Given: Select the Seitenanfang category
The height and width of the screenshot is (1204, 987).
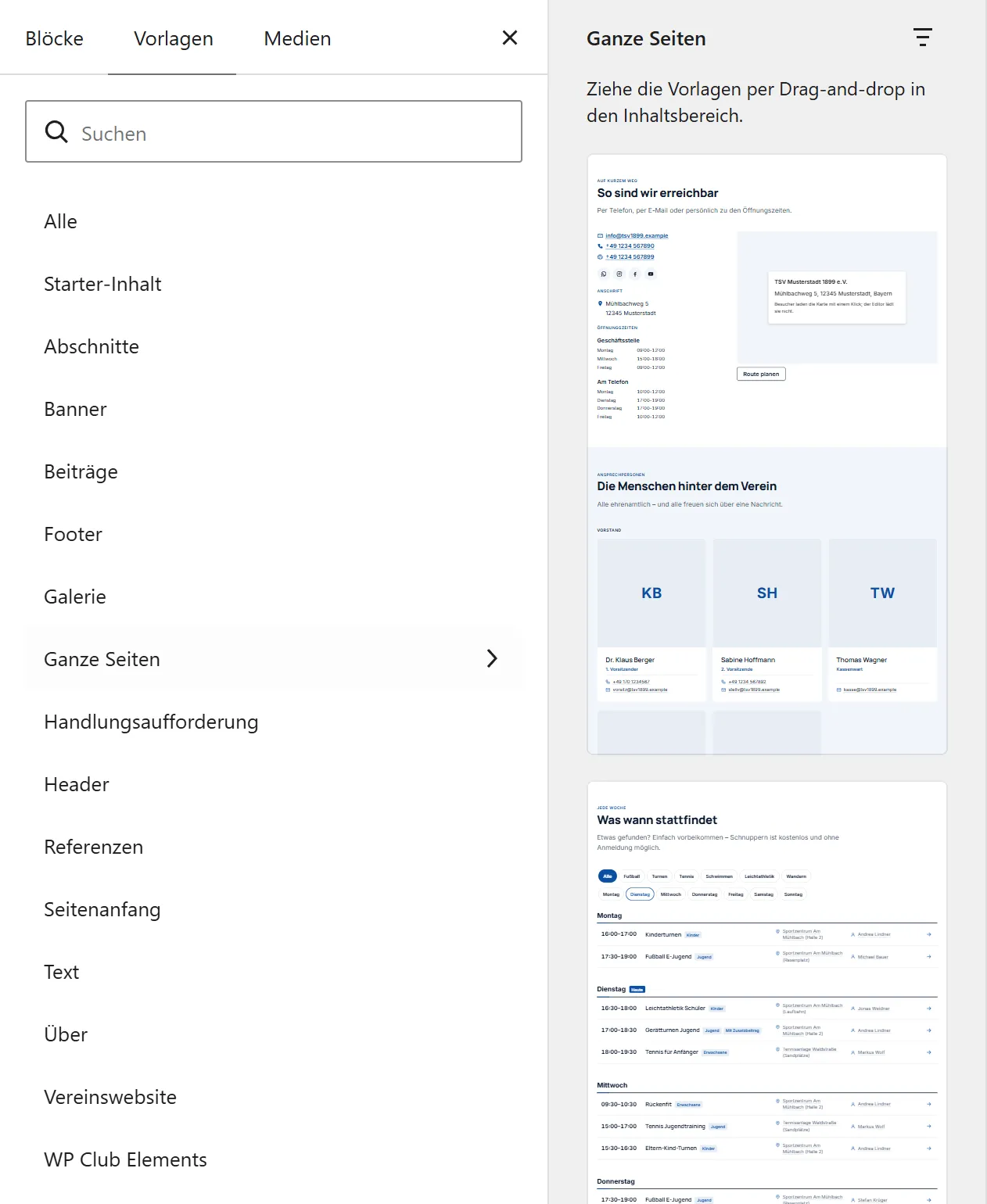Looking at the screenshot, I should click(x=274, y=909).
